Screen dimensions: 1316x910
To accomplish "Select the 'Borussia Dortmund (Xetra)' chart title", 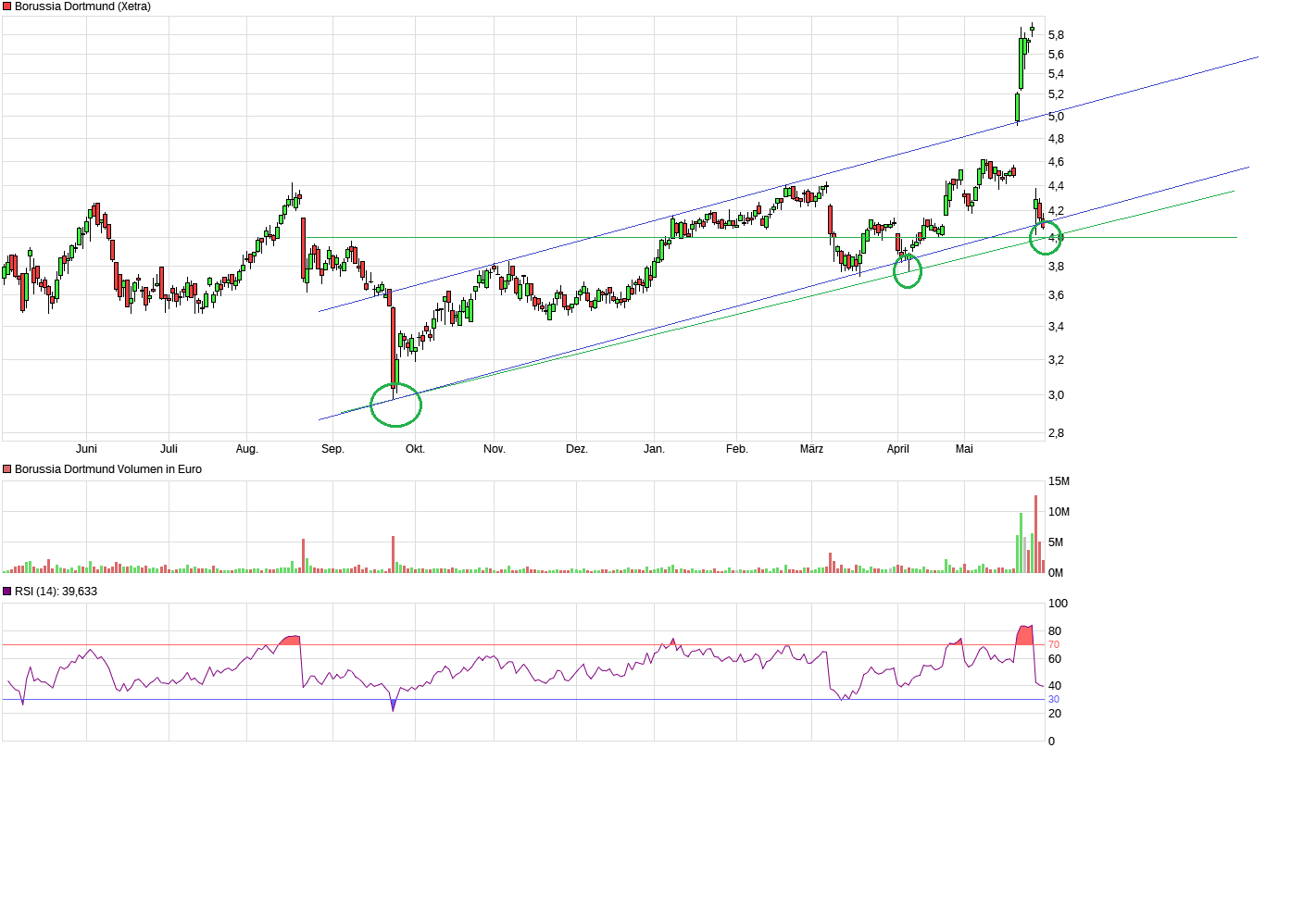I will coord(82,6).
